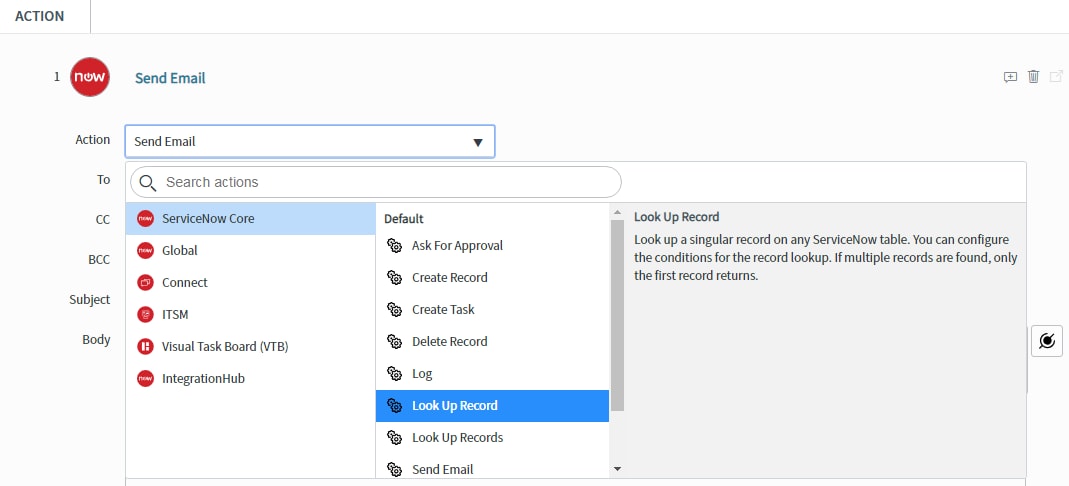Click the Visual Task Board icon

[145, 346]
